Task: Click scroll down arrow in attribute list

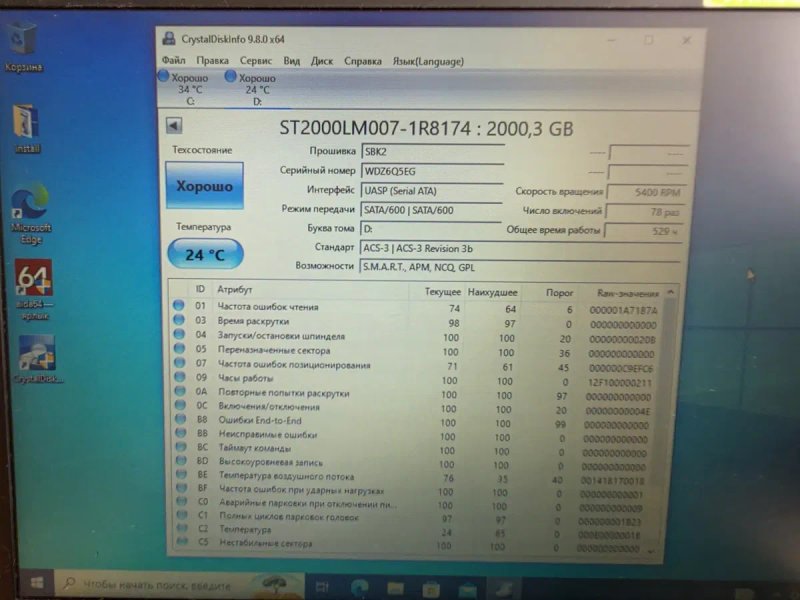Action: (651, 551)
